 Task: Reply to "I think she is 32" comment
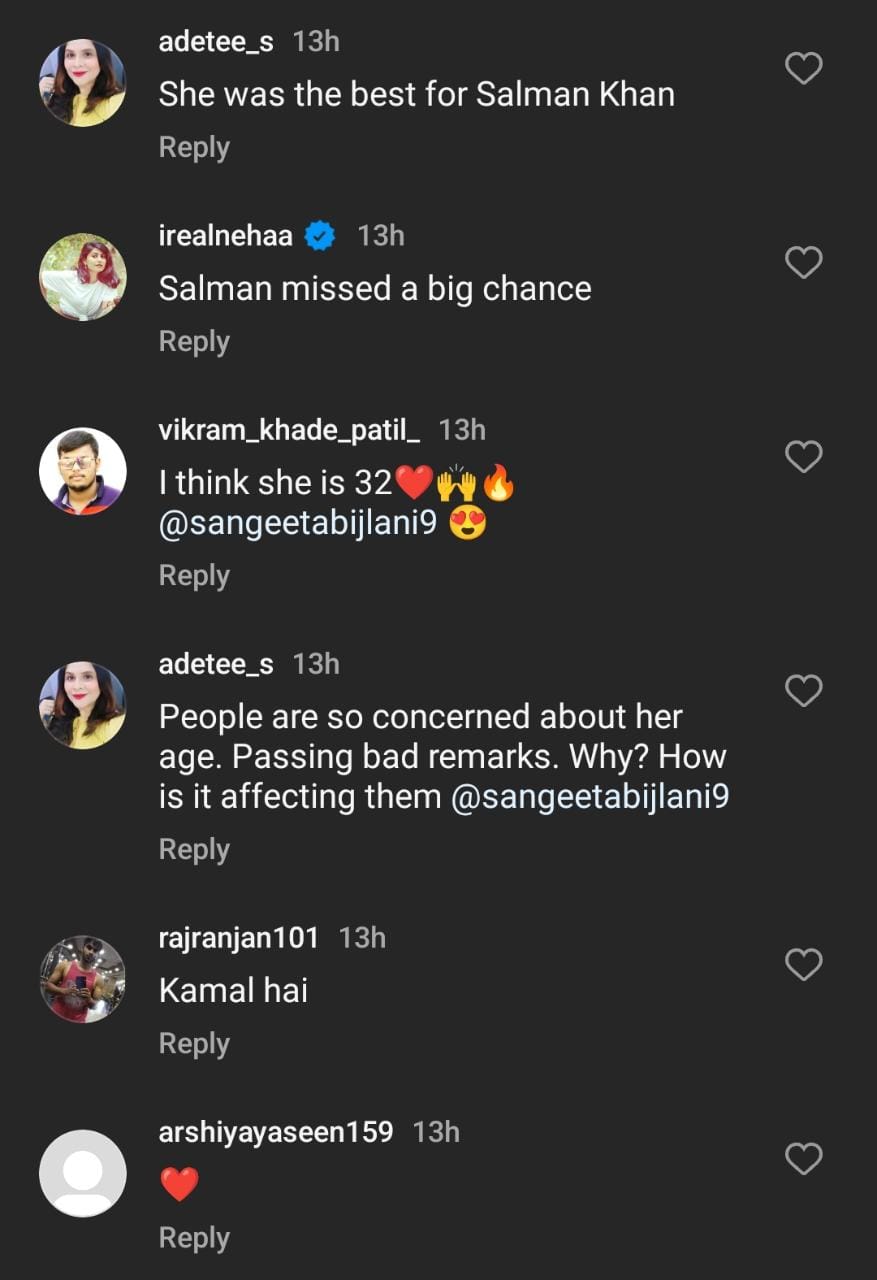pos(194,576)
